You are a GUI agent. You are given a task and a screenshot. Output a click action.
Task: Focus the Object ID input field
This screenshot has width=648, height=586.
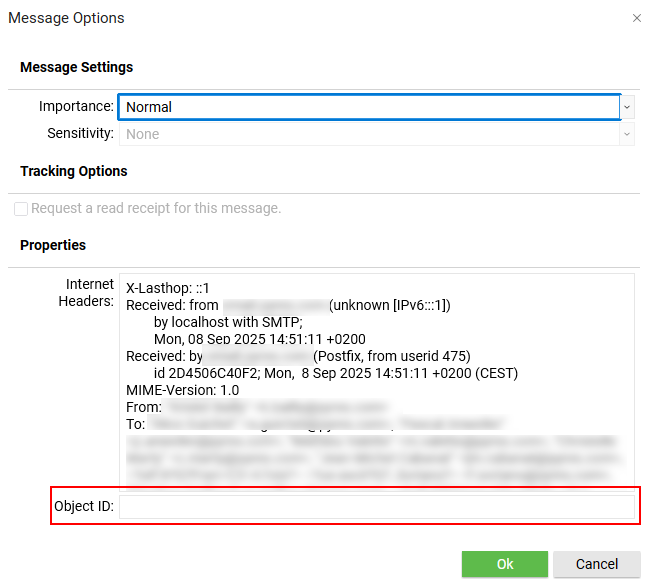[376, 507]
